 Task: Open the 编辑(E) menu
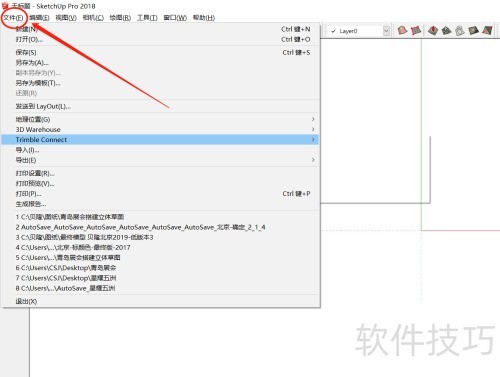coord(39,18)
